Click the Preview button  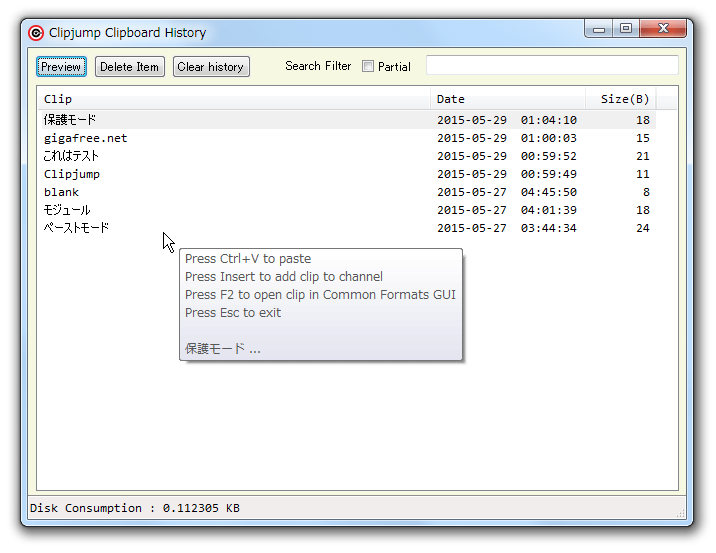(61, 67)
